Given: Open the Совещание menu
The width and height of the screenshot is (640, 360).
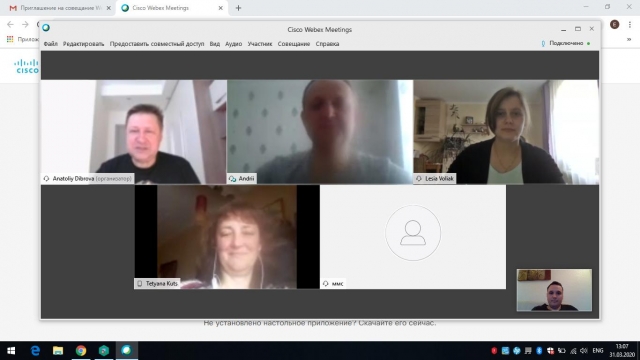Looking at the screenshot, I should (x=294, y=44).
